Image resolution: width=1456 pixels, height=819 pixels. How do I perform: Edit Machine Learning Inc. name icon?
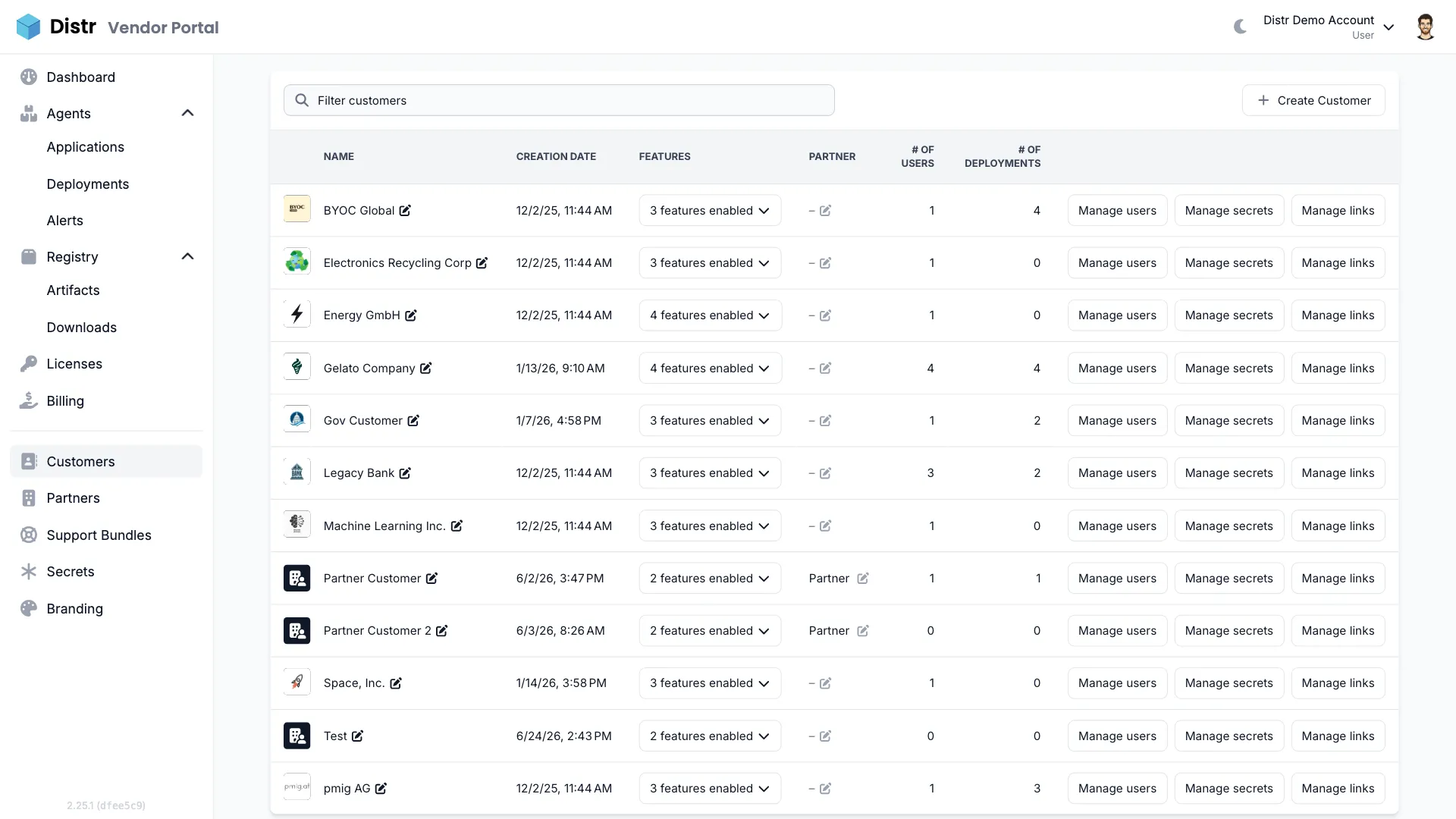[457, 526]
